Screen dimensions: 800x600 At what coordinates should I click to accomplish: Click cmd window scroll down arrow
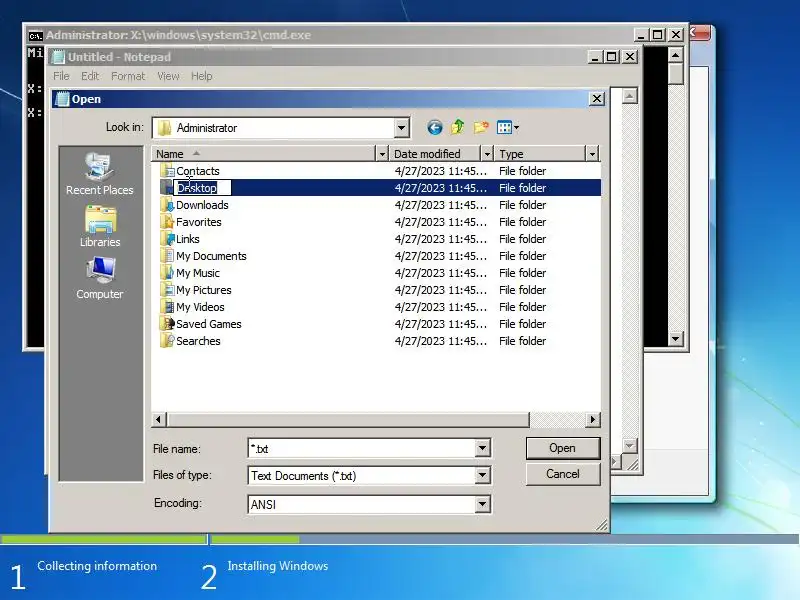click(x=676, y=338)
